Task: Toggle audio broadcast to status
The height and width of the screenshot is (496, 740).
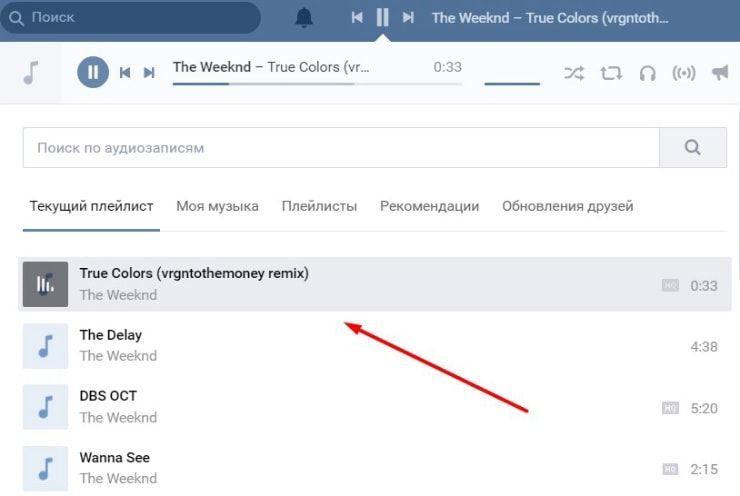Action: 684,73
